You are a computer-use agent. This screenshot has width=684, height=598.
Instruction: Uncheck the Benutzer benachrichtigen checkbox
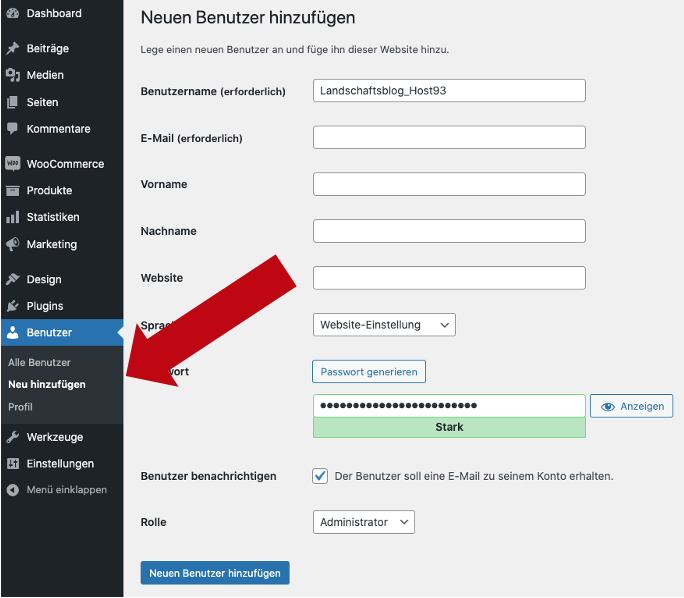coord(320,475)
